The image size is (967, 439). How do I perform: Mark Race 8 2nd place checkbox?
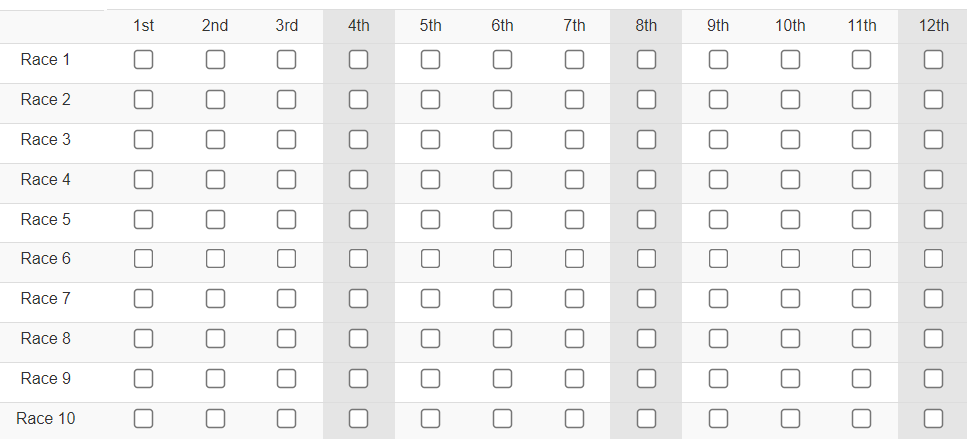pyautogui.click(x=215, y=338)
